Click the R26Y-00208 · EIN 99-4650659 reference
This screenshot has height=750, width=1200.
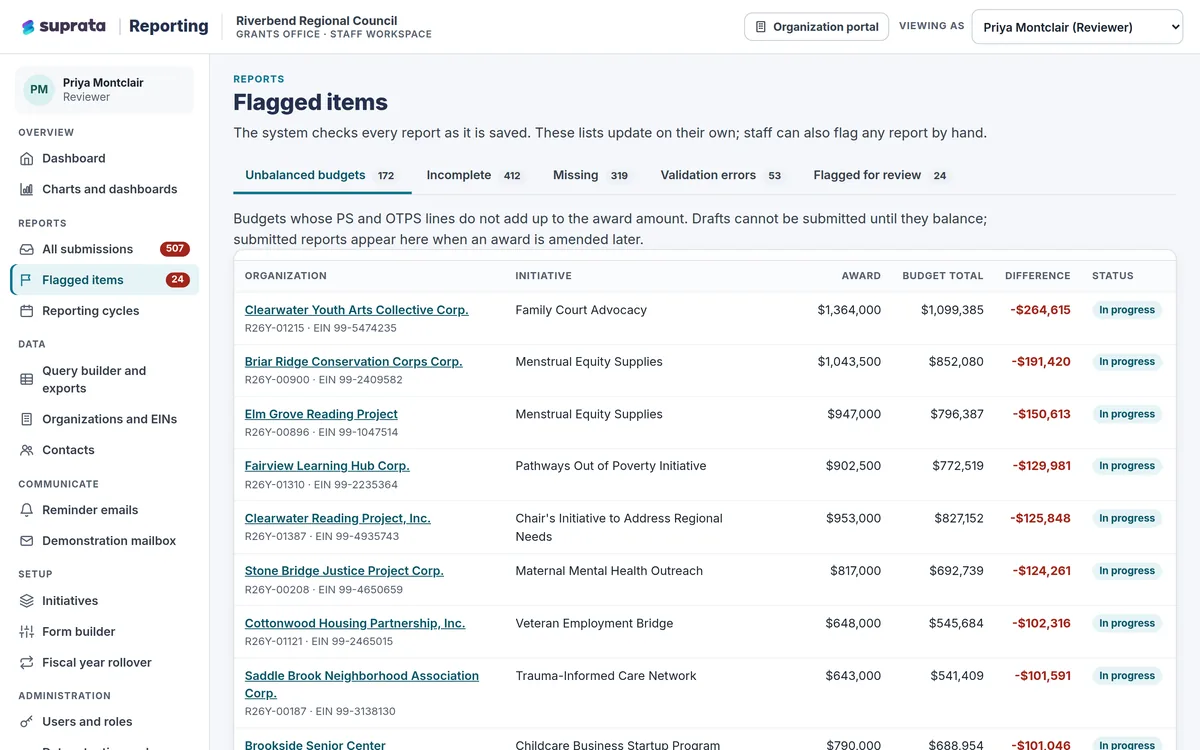point(322,590)
